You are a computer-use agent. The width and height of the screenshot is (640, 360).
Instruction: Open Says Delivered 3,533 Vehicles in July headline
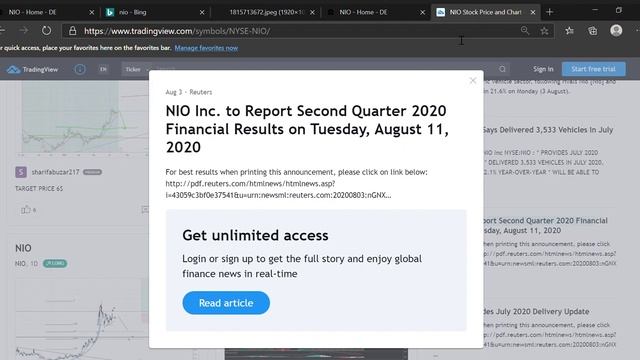pyautogui.click(x=548, y=130)
